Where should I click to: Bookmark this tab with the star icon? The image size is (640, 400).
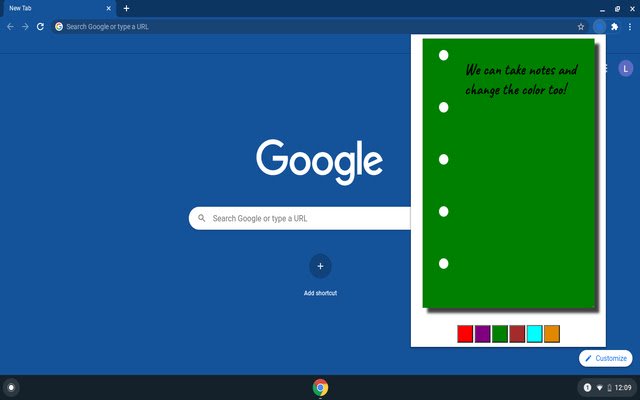[581, 27]
